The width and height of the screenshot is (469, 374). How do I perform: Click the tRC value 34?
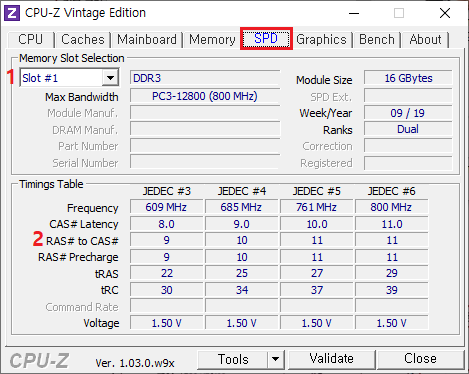(241, 290)
